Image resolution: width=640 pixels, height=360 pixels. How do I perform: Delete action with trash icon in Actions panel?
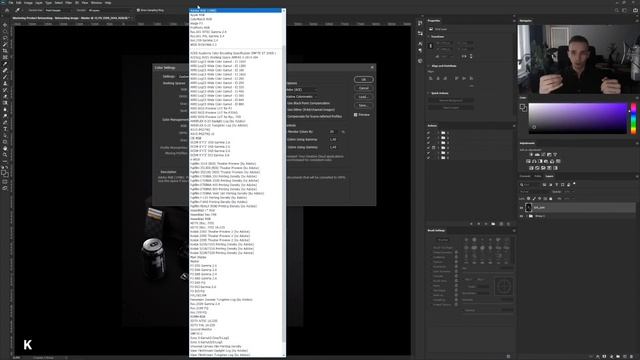tap(508, 224)
